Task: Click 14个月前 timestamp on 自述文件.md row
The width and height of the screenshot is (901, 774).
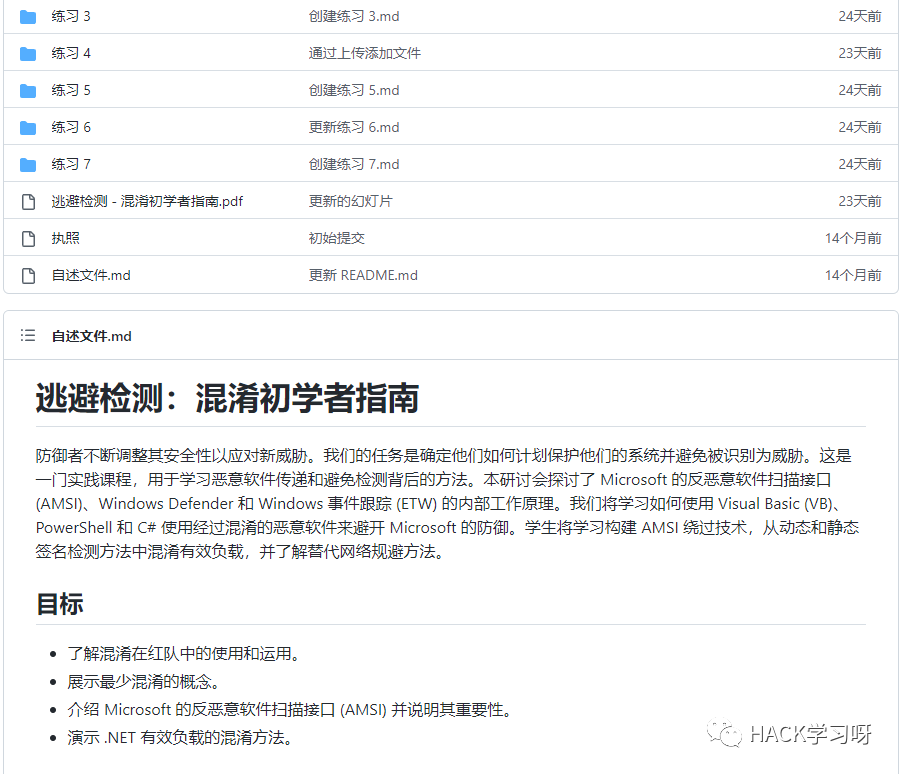Action: [853, 275]
